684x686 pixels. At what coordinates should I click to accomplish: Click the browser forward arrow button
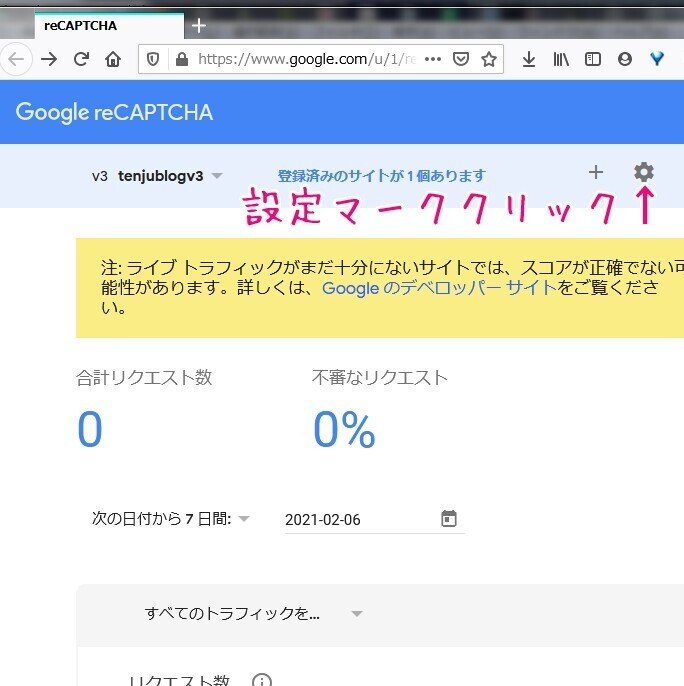[x=49, y=59]
